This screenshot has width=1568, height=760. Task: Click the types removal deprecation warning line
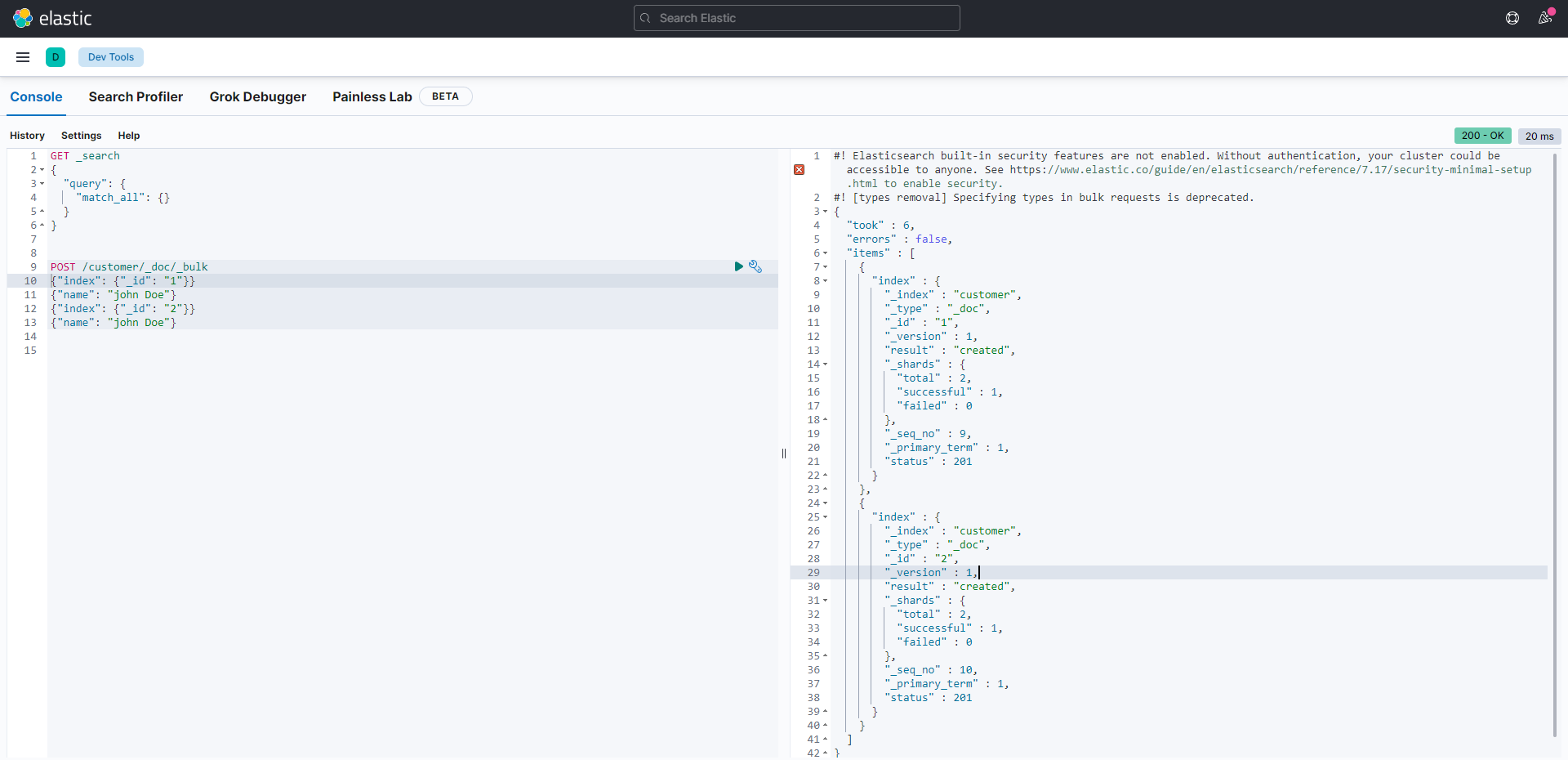click(1044, 198)
